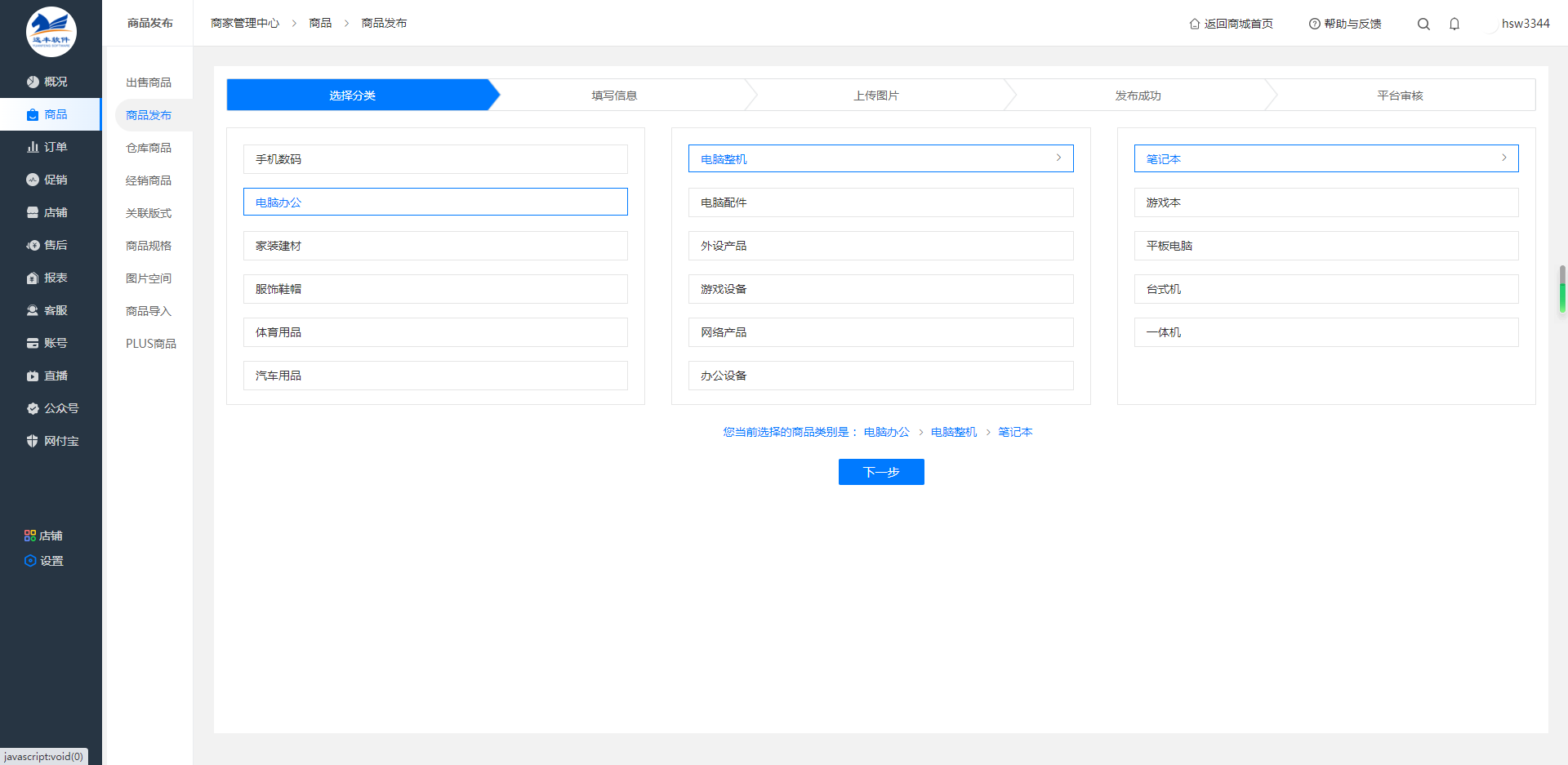This screenshot has width=1568, height=765.
Task: Click 商品 in the breadcrumb
Action: 320,23
